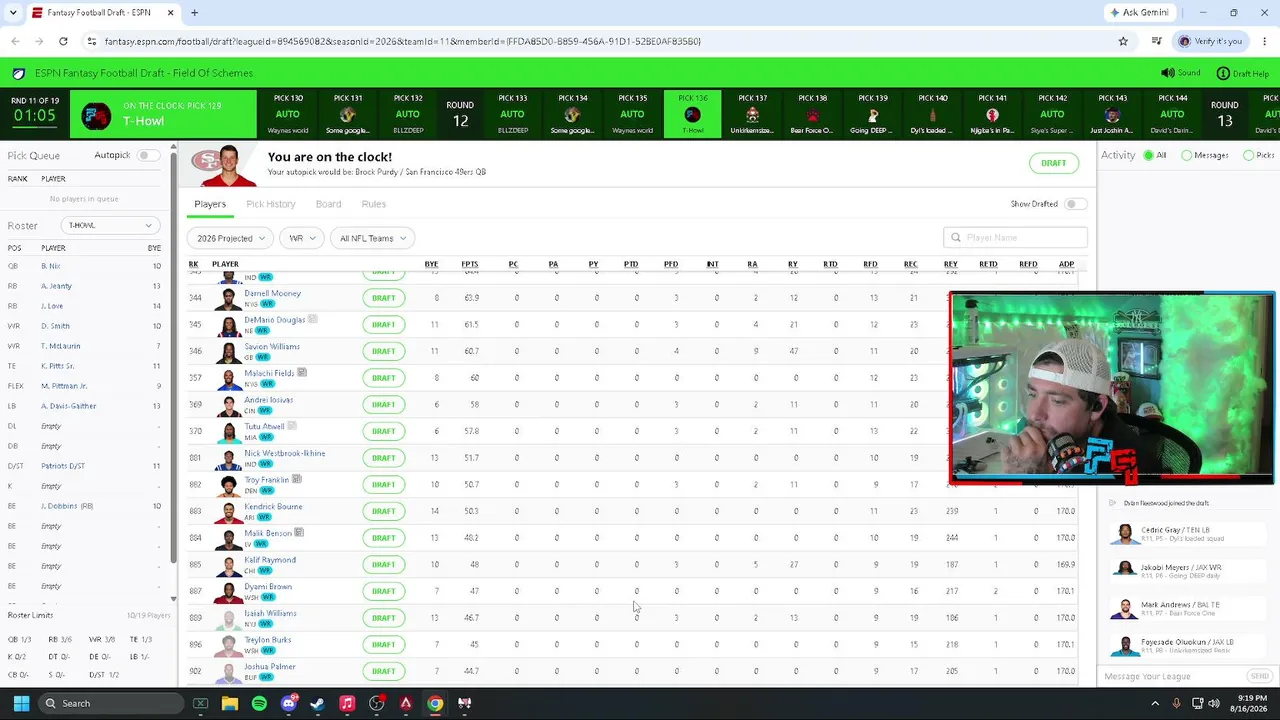
Task: Open Discord from the taskbar
Action: (x=289, y=703)
